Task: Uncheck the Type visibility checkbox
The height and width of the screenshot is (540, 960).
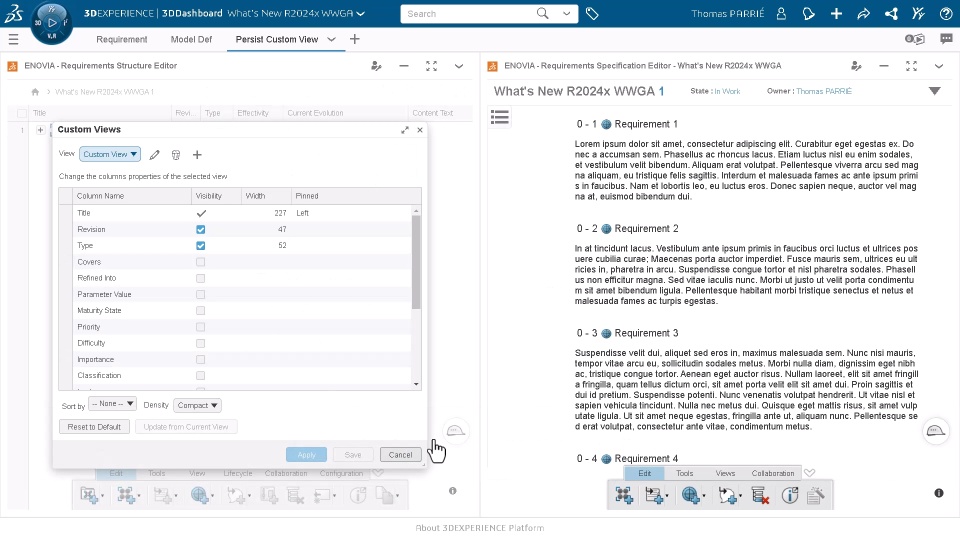Action: (x=200, y=246)
